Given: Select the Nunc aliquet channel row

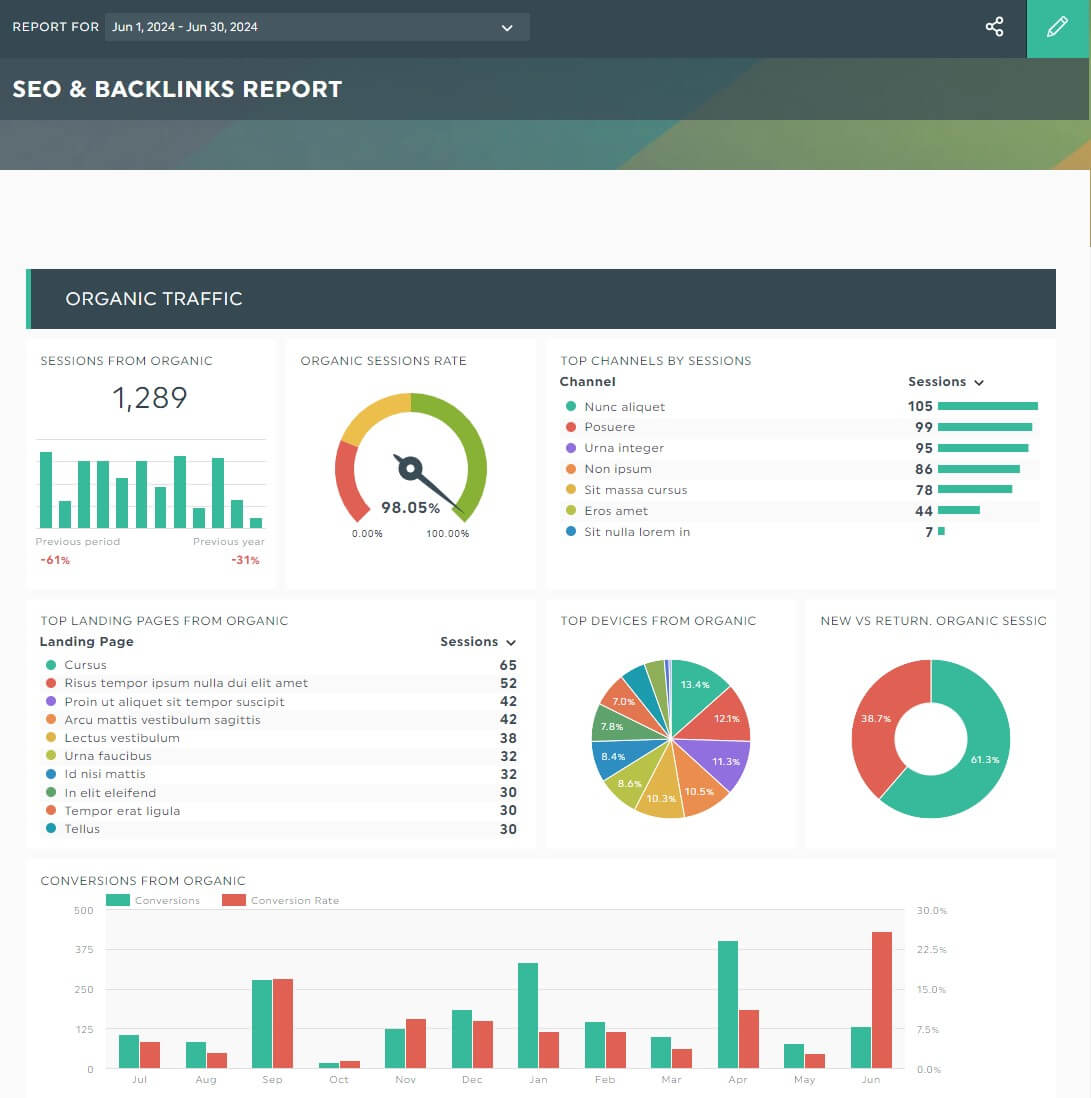Looking at the screenshot, I should (x=800, y=406).
